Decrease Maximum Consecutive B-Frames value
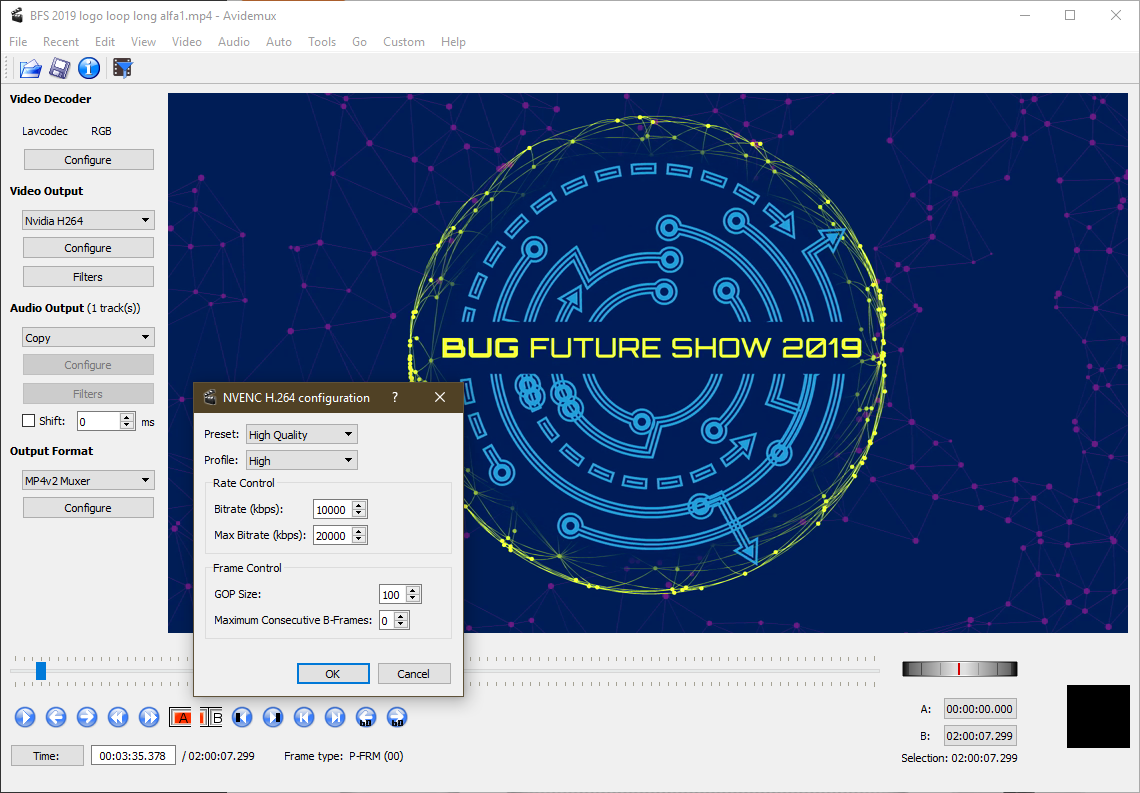 pos(401,624)
